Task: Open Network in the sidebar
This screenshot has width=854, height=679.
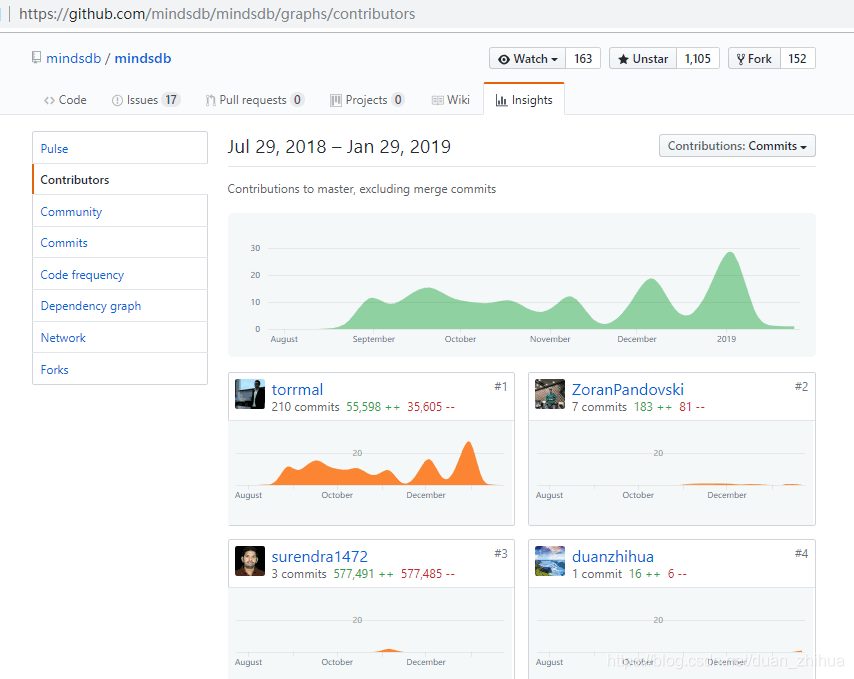Action: (120, 338)
